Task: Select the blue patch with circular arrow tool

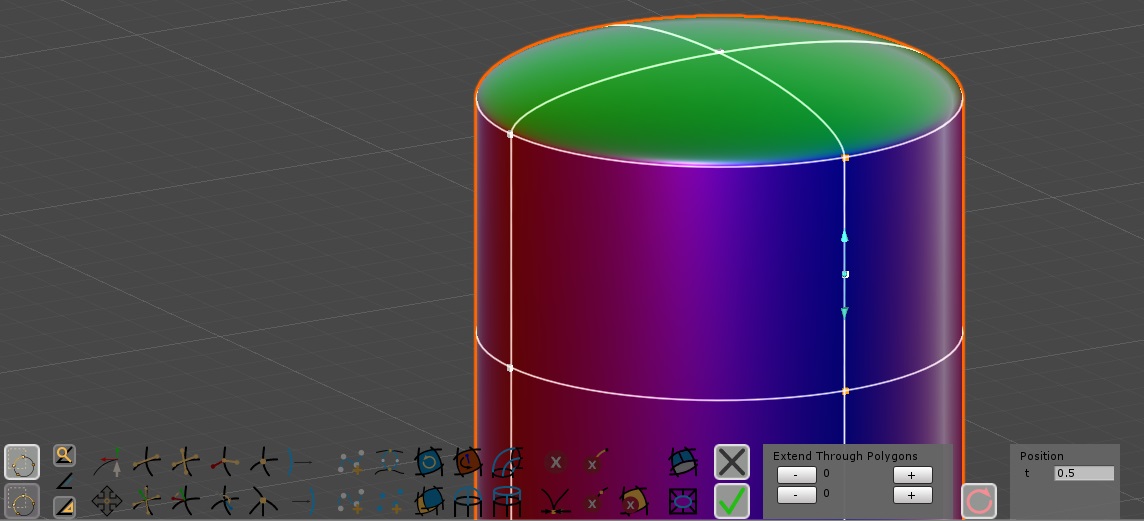Action: (x=429, y=462)
